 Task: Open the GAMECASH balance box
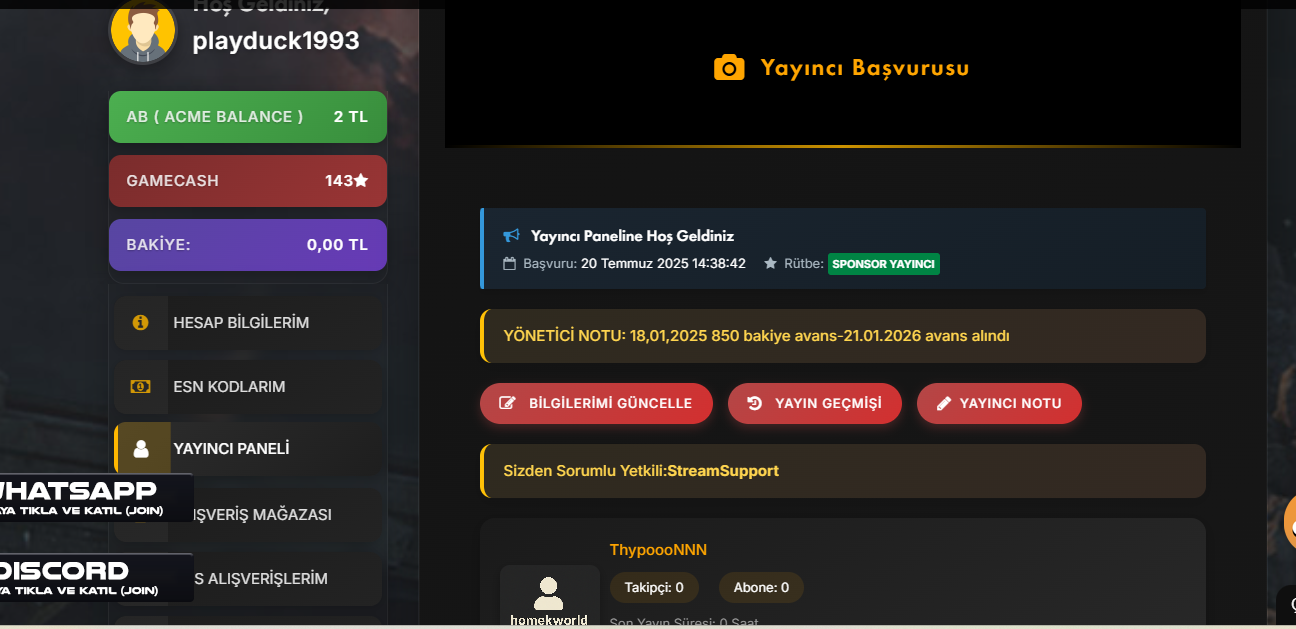(248, 181)
